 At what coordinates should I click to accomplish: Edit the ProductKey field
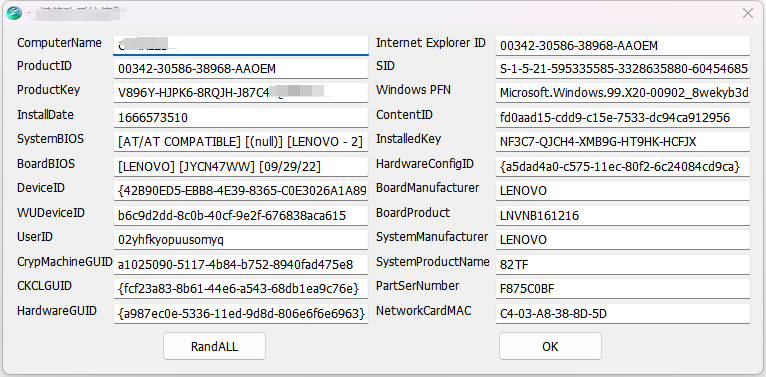(x=241, y=92)
